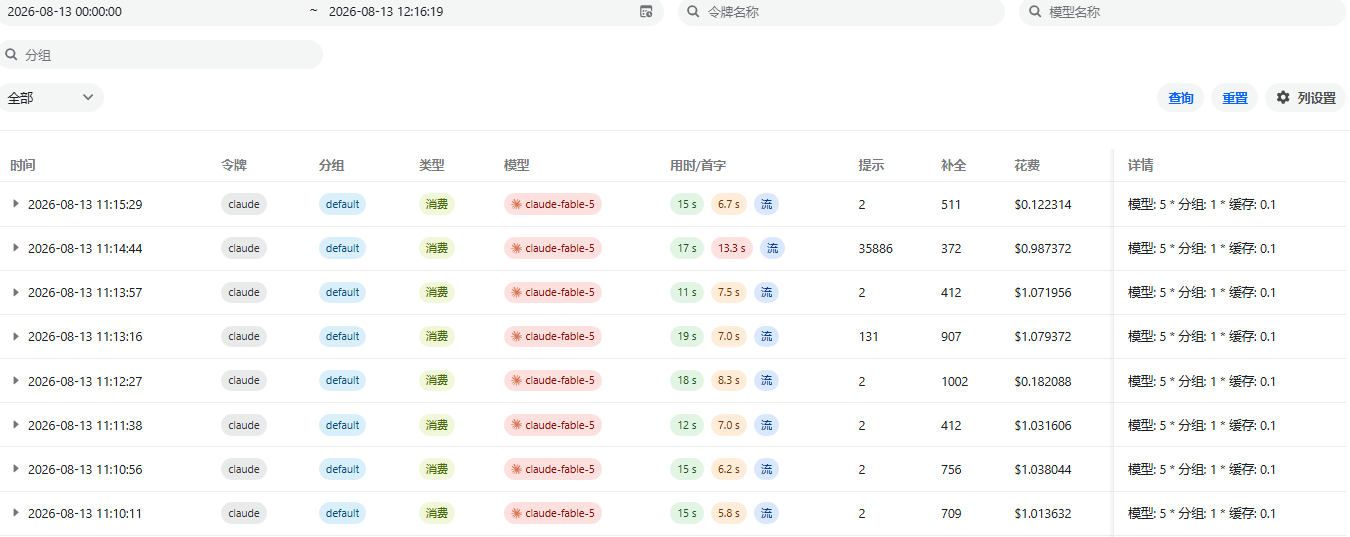
Task: Open the 全部 type dropdown
Action: pyautogui.click(x=51, y=98)
